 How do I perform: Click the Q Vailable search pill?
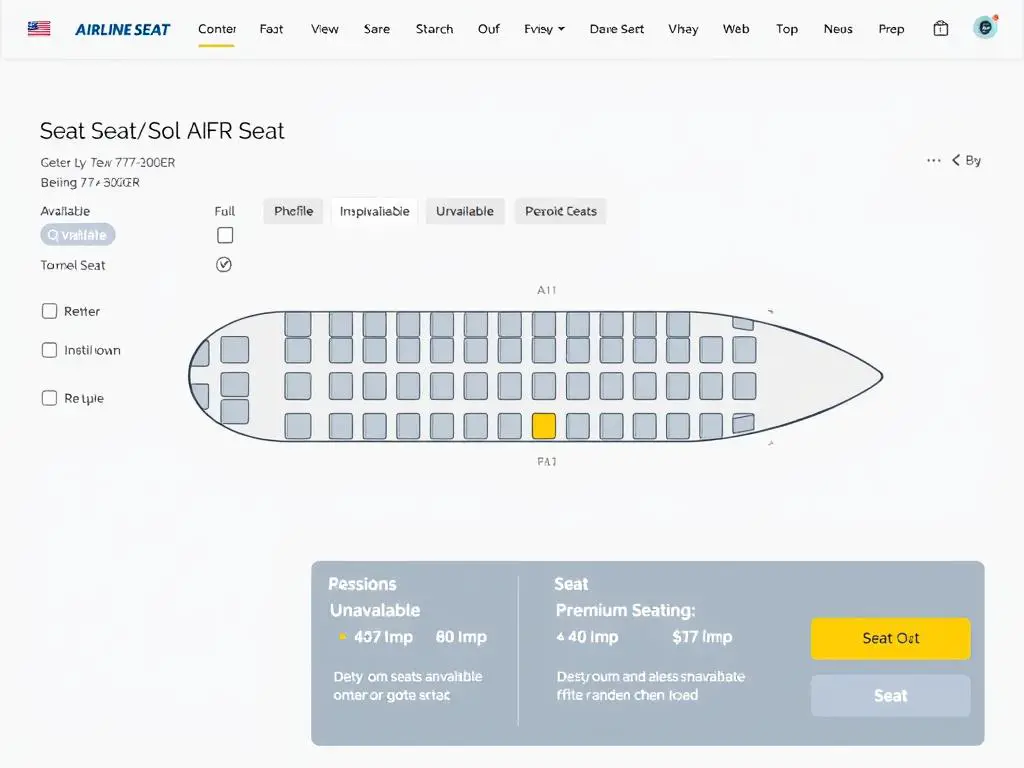pyautogui.click(x=77, y=234)
